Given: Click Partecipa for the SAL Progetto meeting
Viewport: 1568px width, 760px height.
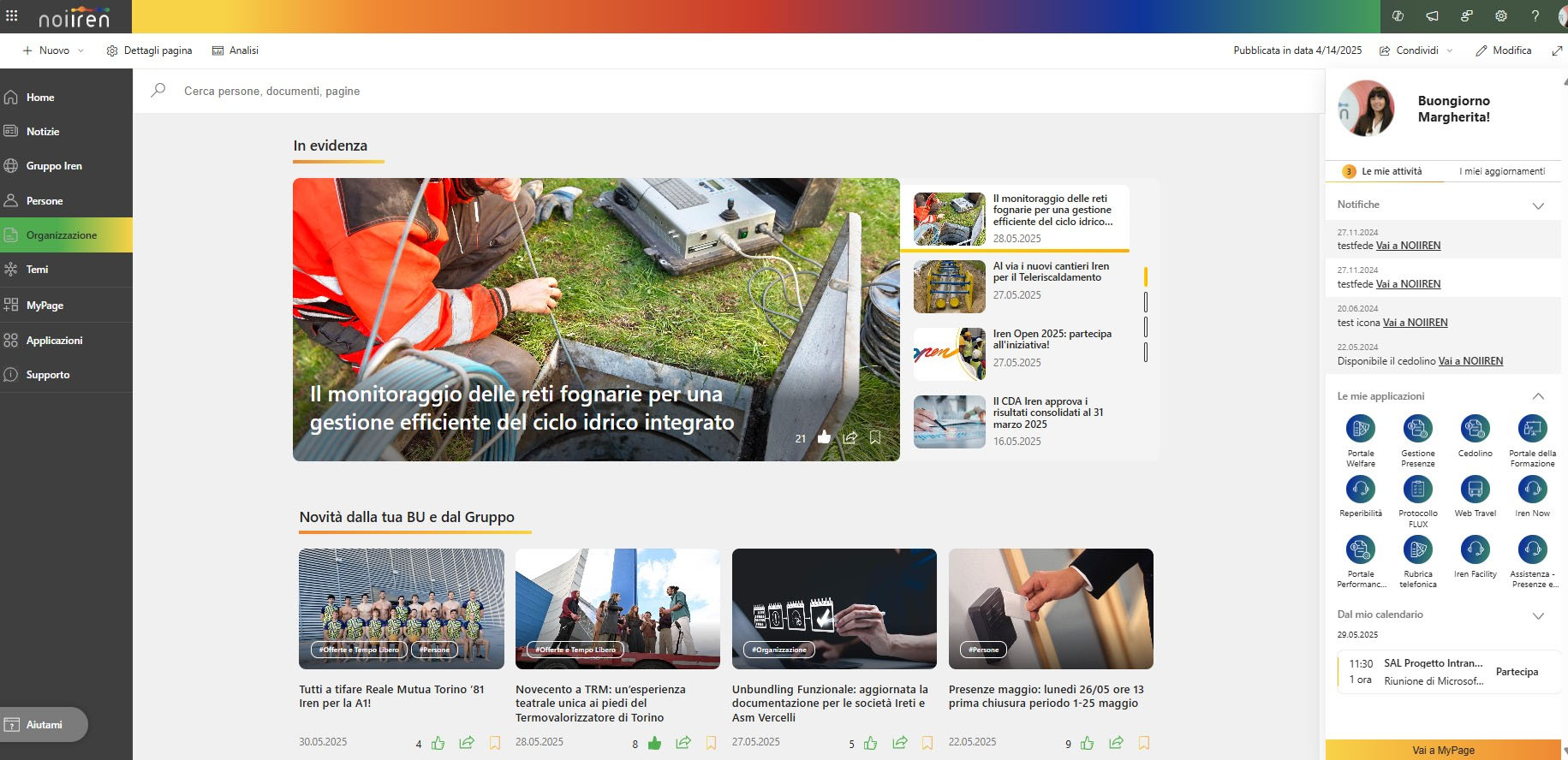Looking at the screenshot, I should [x=1517, y=672].
